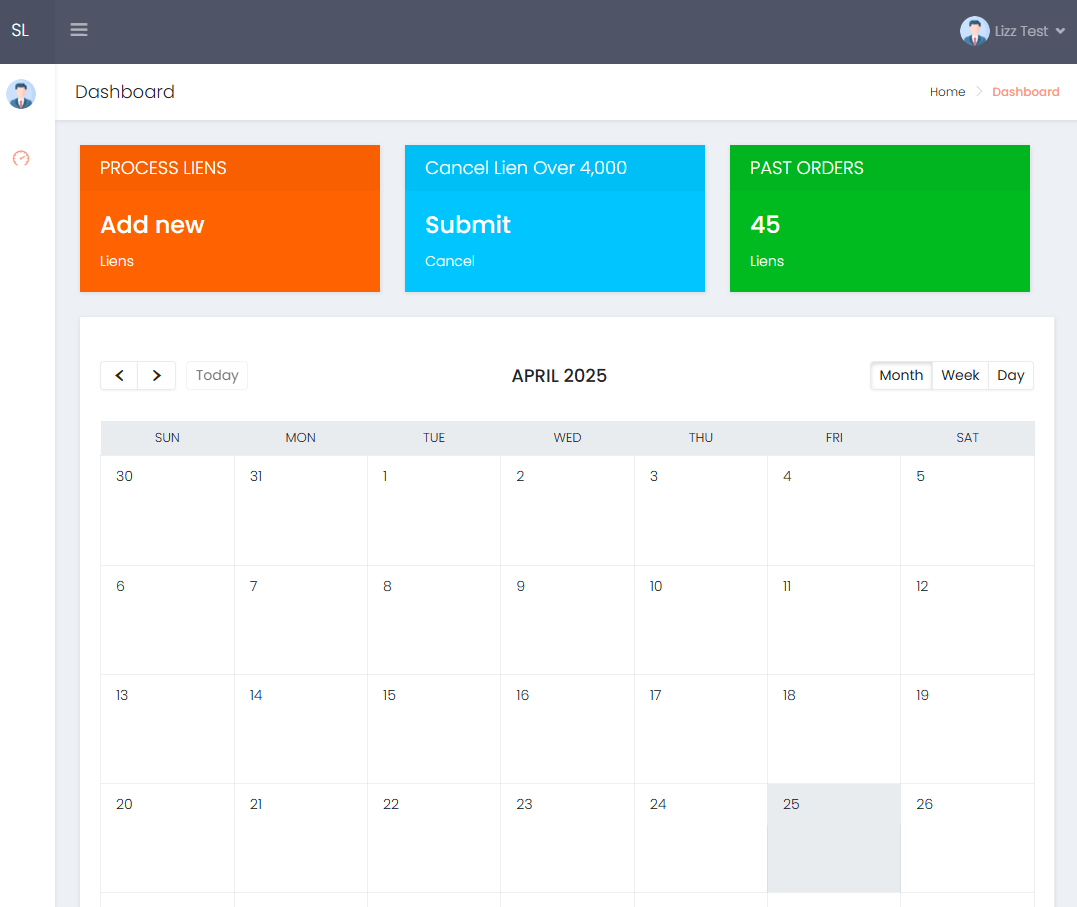Select day 23 in the calendar
This screenshot has height=907, width=1077.
click(567, 838)
